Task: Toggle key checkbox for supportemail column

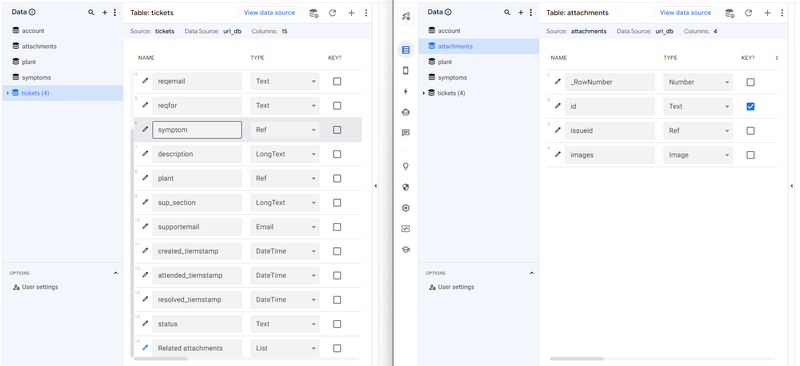Action: 337,227
